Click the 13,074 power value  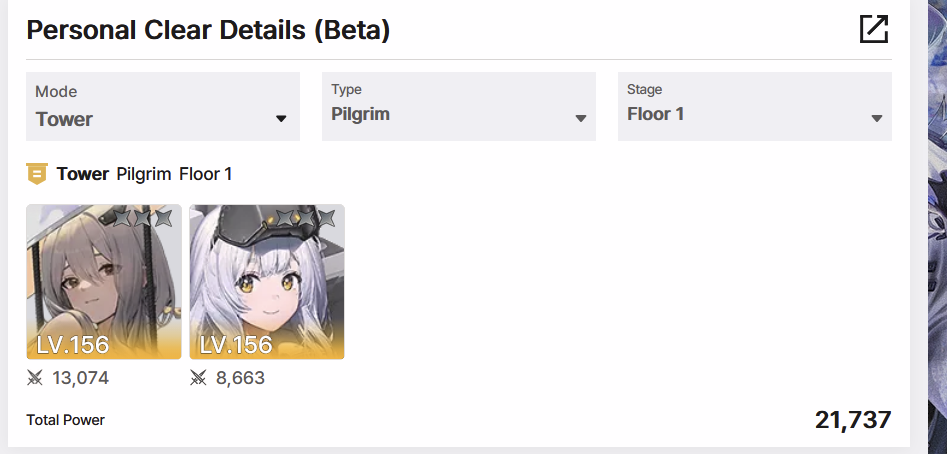(x=80, y=378)
